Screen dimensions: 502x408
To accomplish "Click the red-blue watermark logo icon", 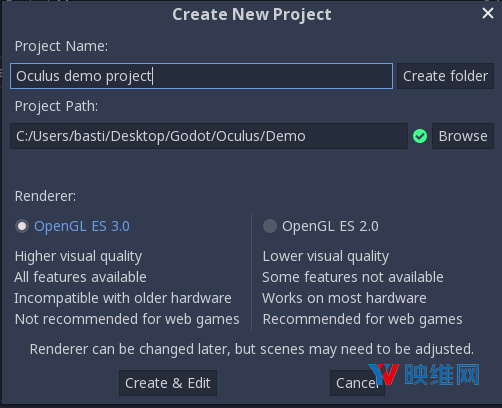I will 384,374.
